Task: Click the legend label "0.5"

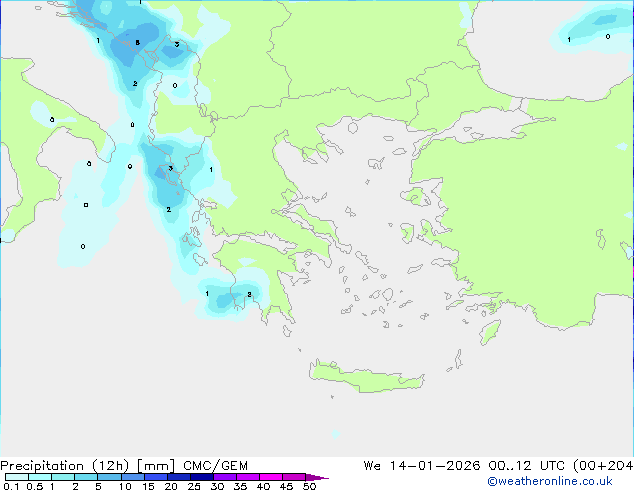Action: [35, 486]
